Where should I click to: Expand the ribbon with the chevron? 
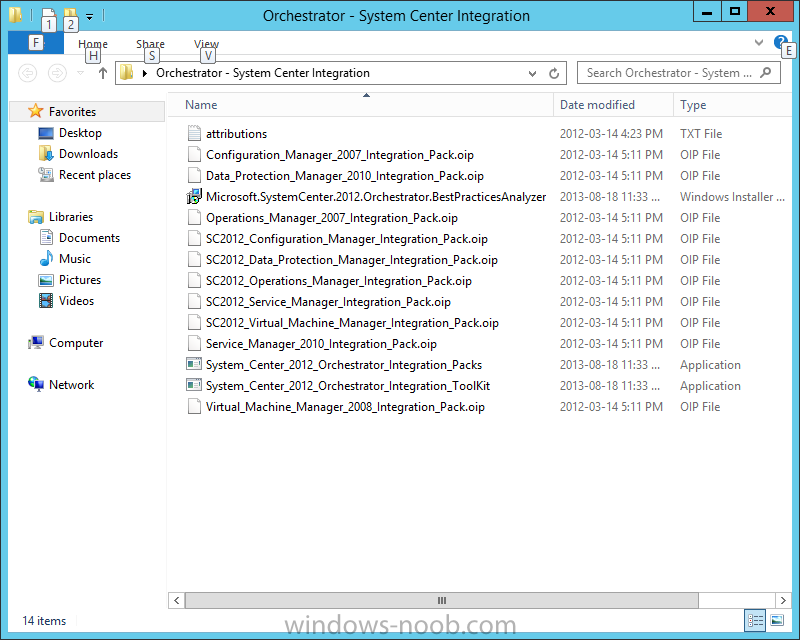[x=759, y=42]
